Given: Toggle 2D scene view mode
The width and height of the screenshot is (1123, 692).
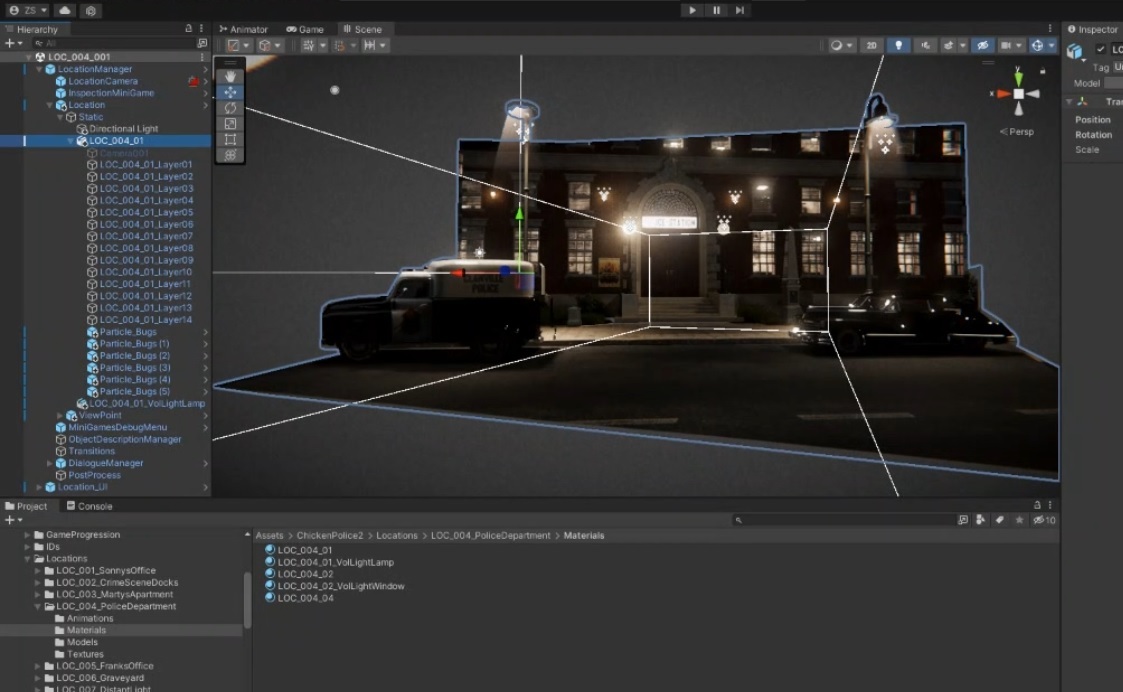Looking at the screenshot, I should [871, 45].
